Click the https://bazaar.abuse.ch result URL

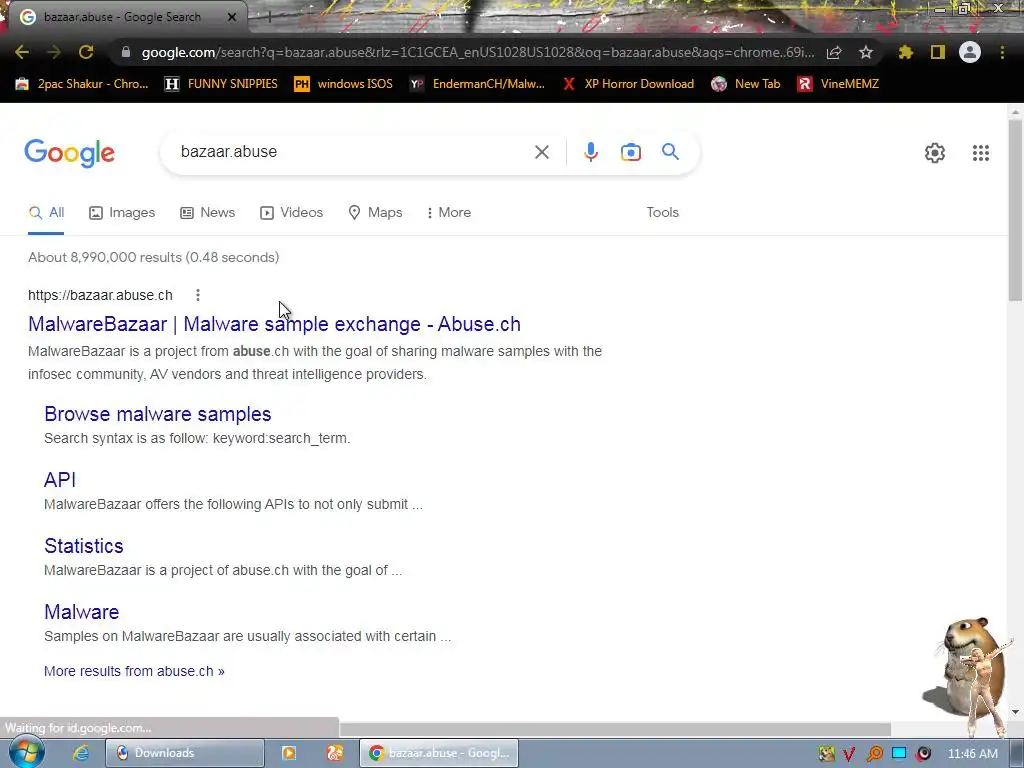pyautogui.click(x=100, y=295)
